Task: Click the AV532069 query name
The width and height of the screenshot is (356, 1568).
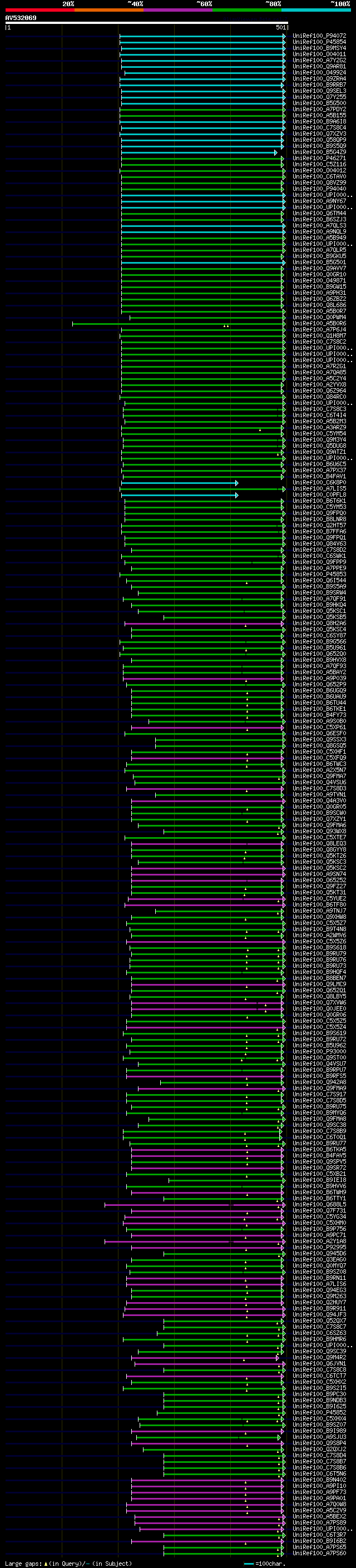Action: (21, 18)
